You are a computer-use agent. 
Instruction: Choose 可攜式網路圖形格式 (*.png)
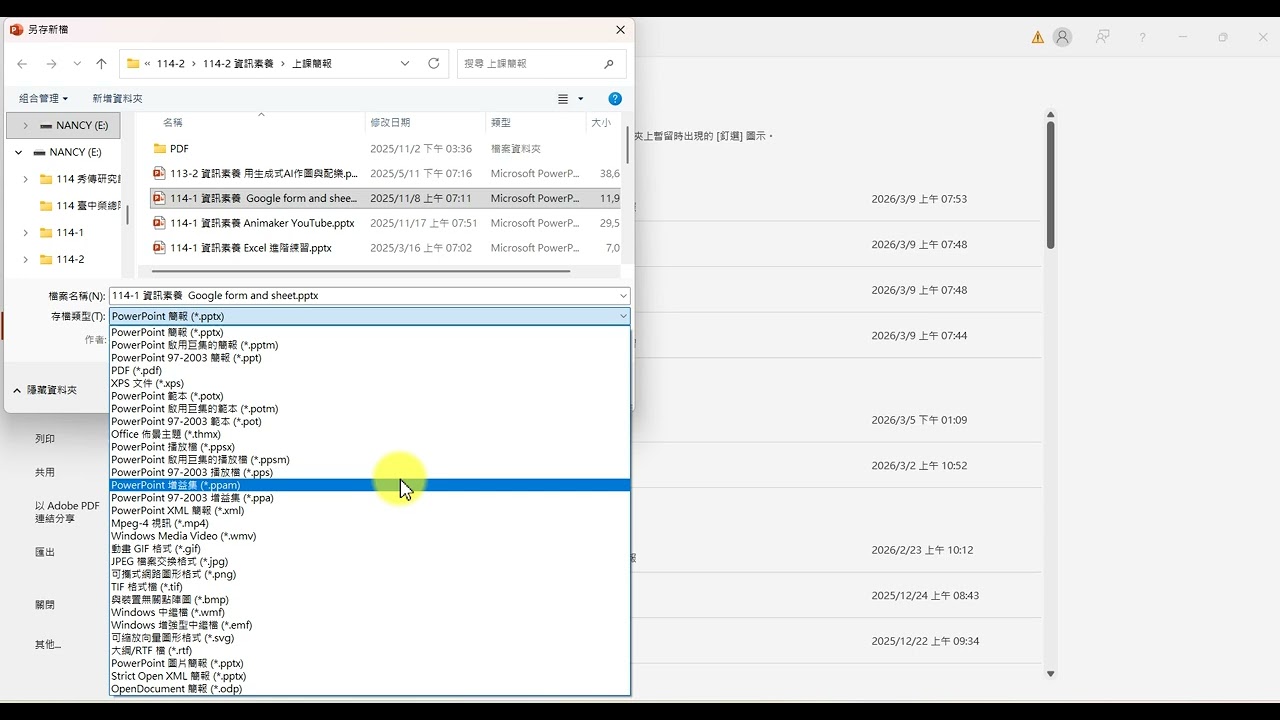point(369,574)
